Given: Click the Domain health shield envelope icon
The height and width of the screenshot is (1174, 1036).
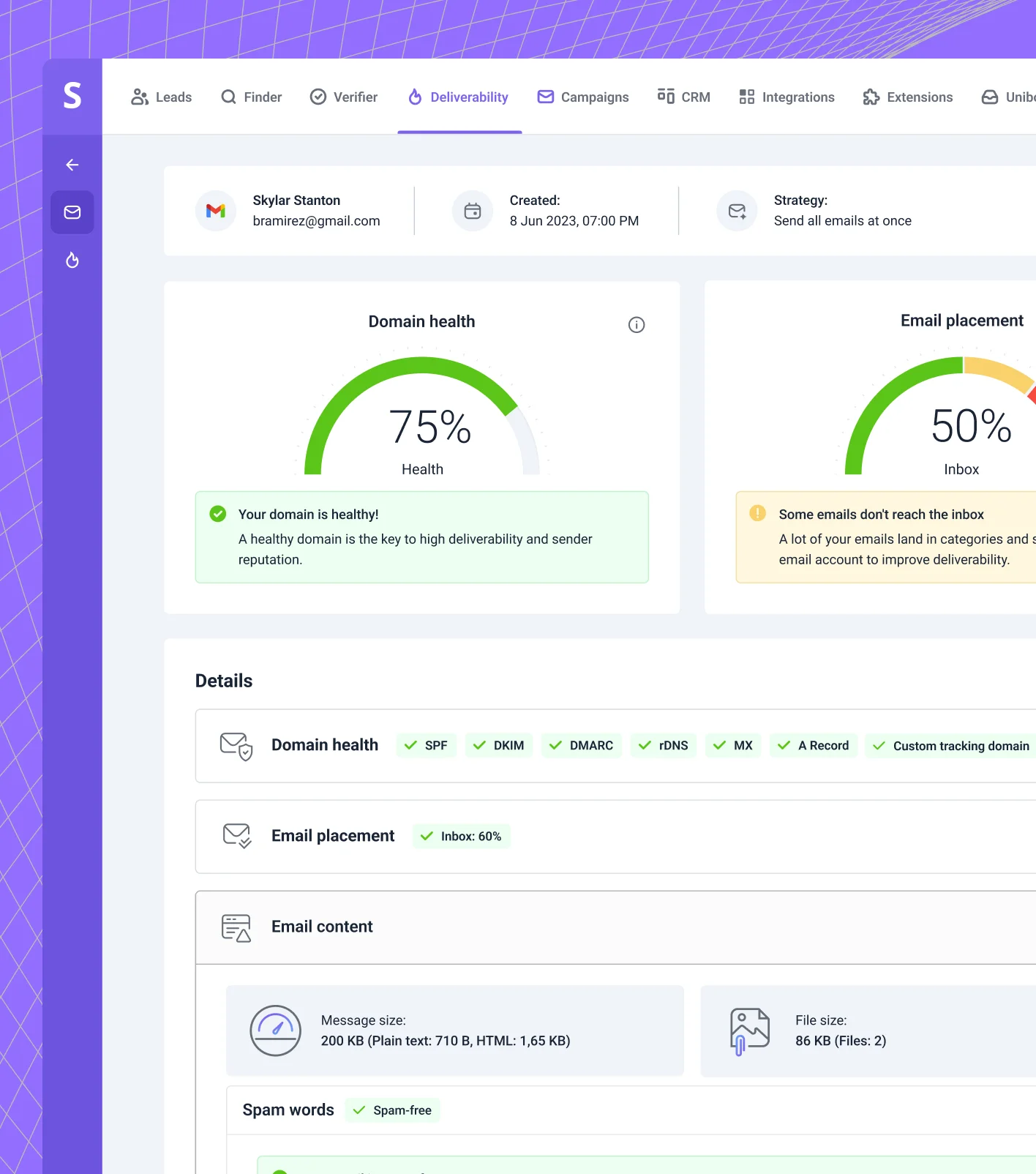Looking at the screenshot, I should 236,746.
